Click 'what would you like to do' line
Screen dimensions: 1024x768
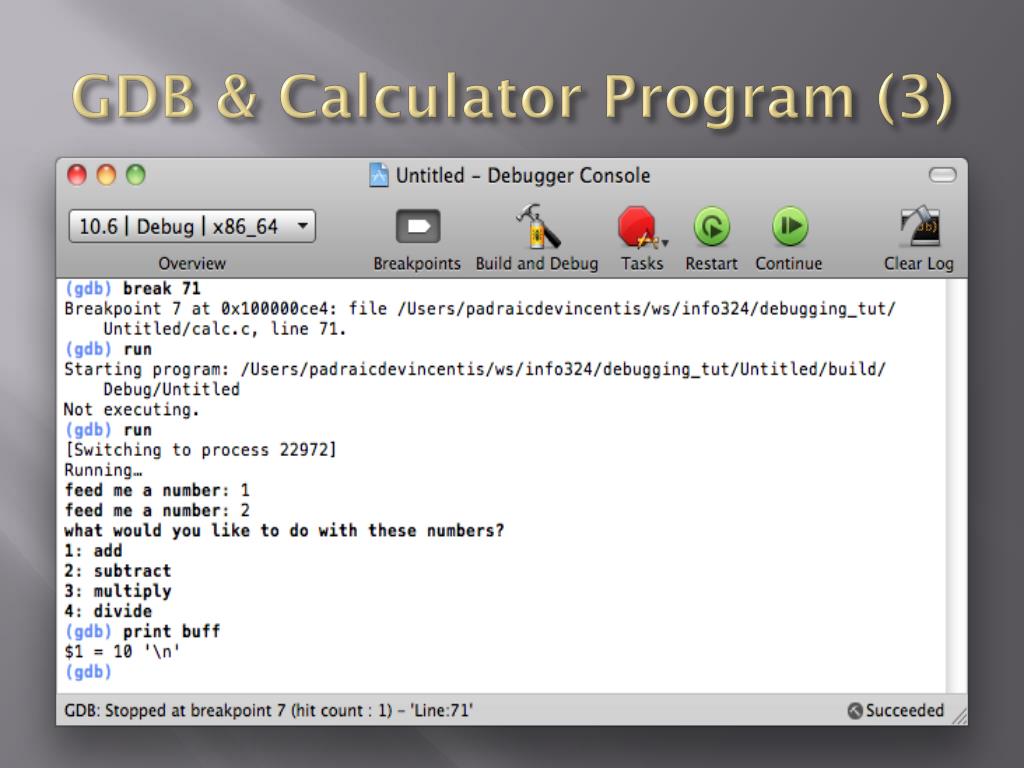(284, 530)
